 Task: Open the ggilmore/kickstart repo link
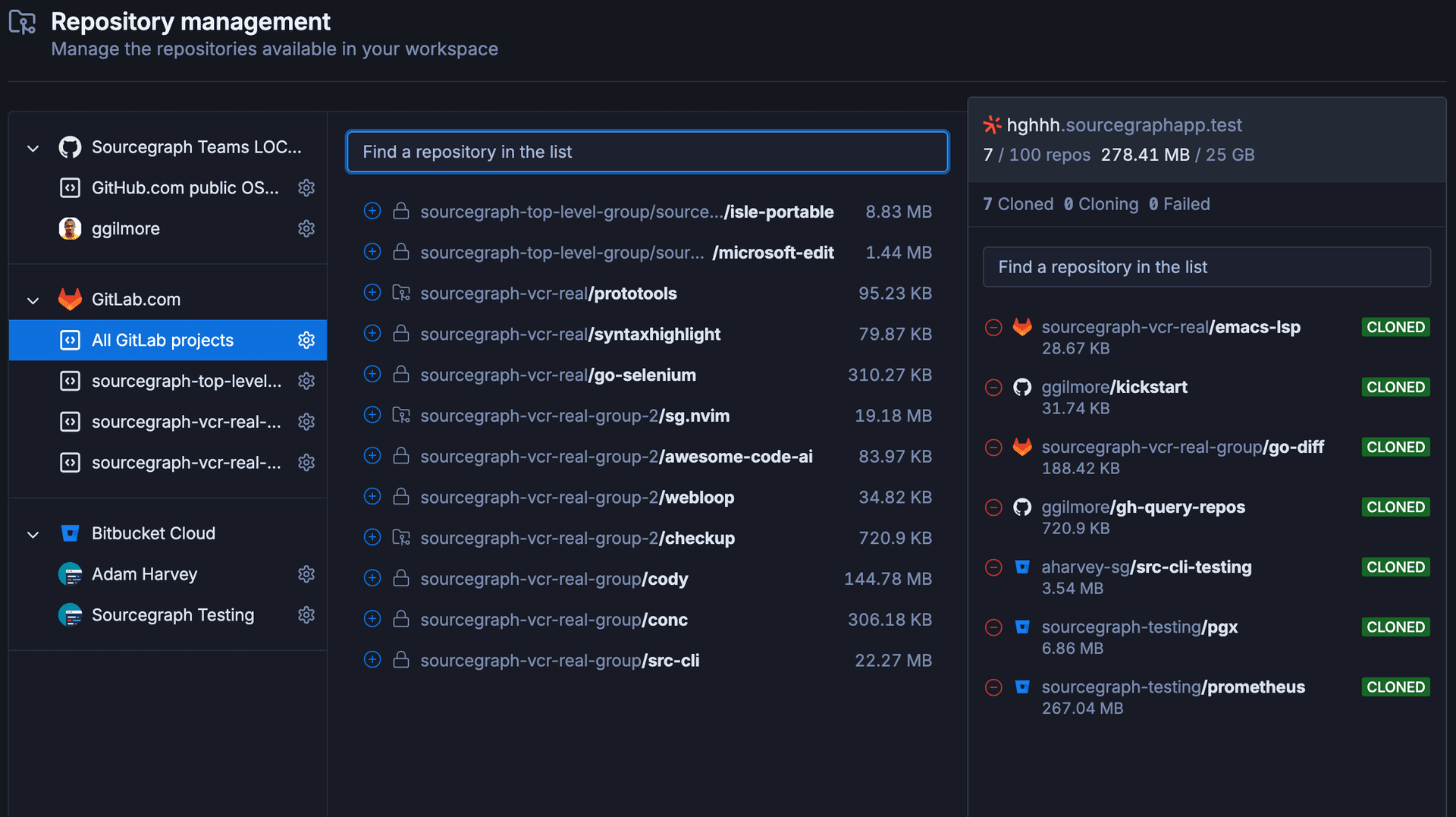pos(1114,387)
